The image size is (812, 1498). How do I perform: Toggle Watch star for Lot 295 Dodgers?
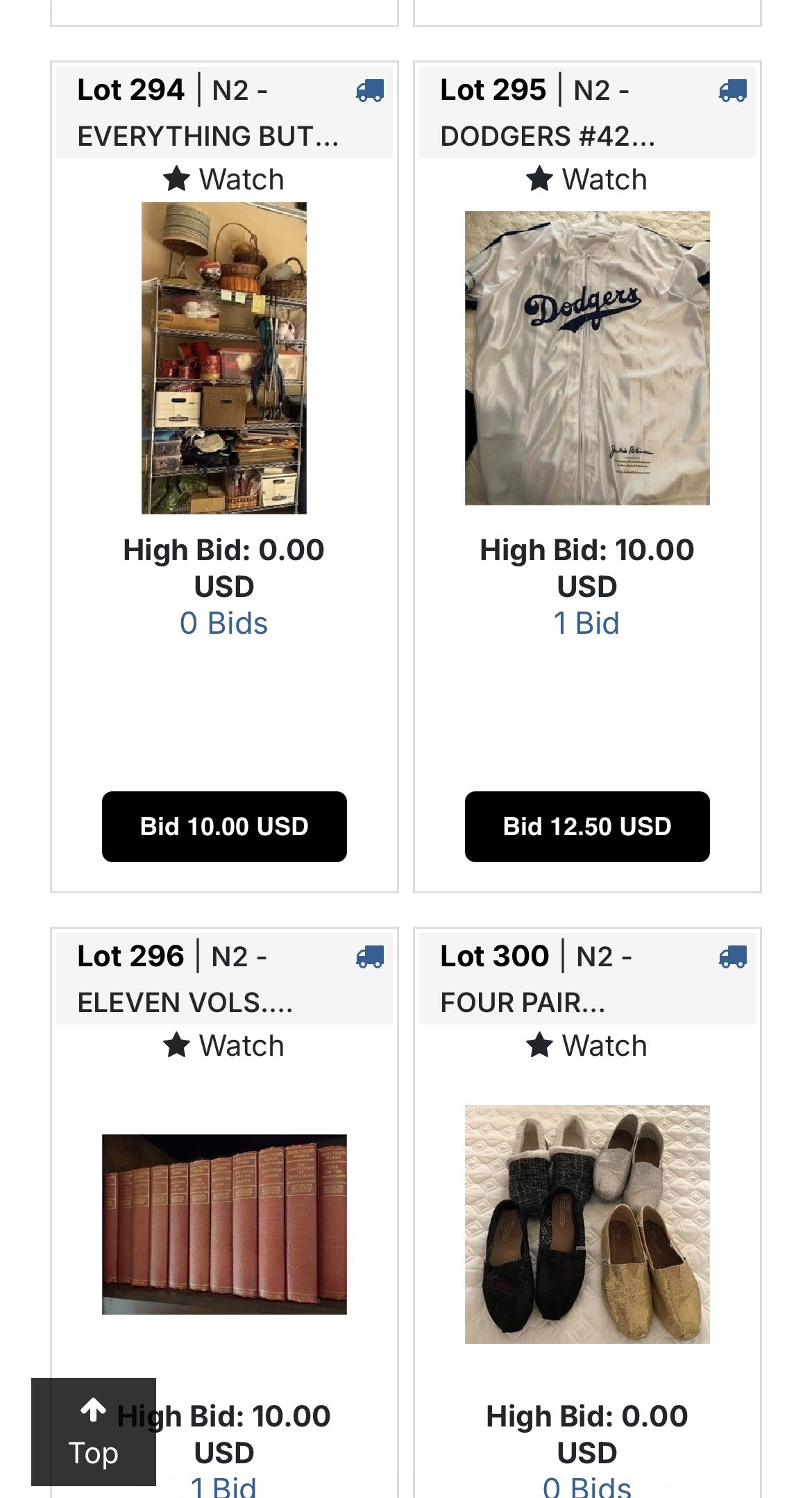(586, 179)
